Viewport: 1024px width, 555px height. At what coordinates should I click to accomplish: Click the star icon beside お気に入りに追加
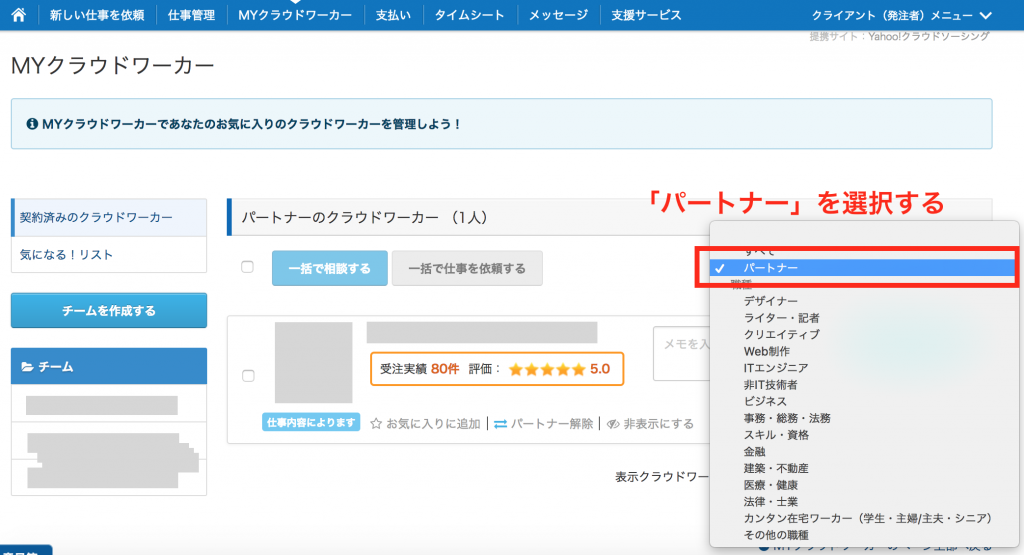[377, 423]
